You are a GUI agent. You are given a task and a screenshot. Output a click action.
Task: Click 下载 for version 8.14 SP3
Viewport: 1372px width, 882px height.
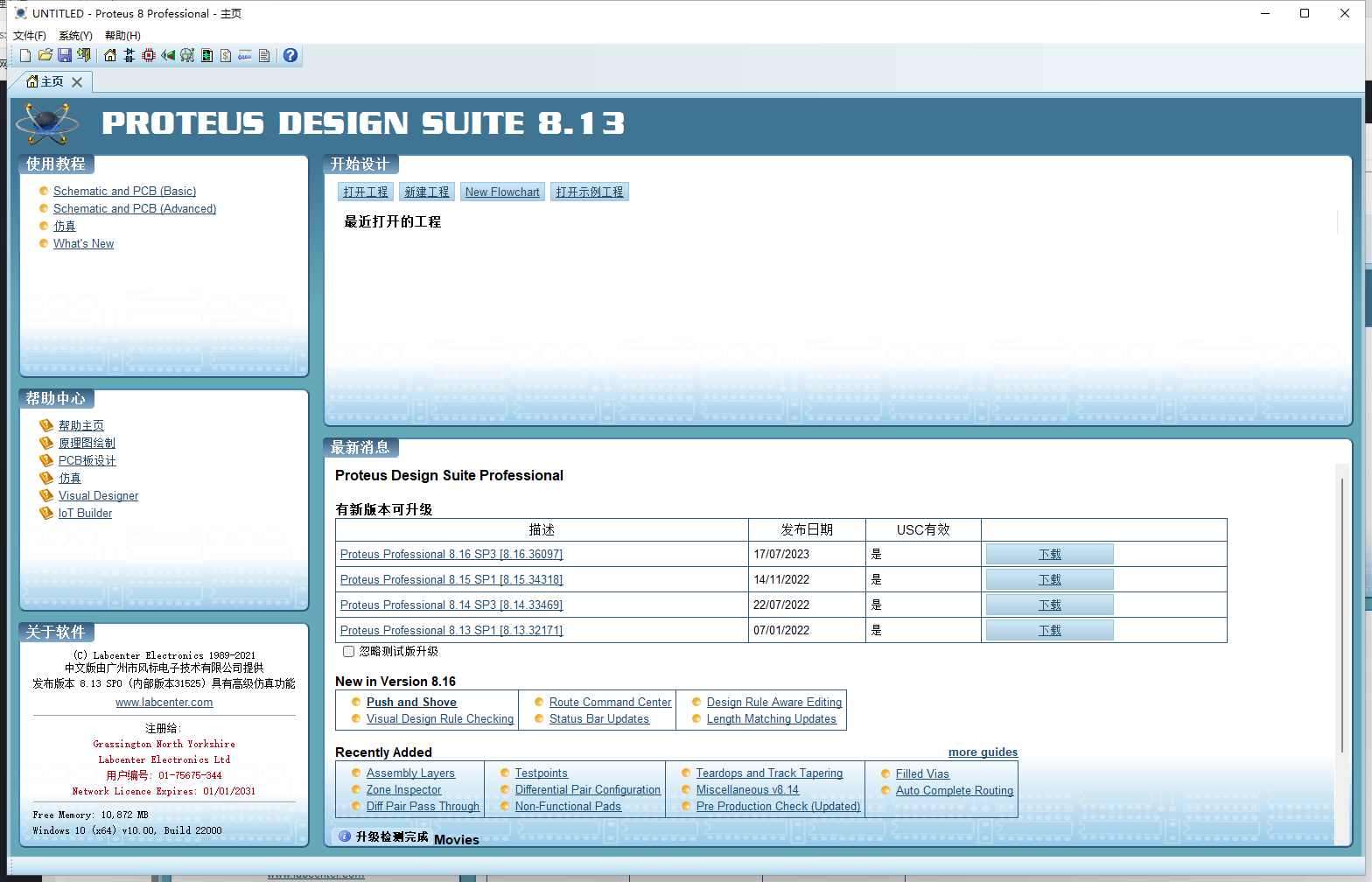tap(1049, 605)
